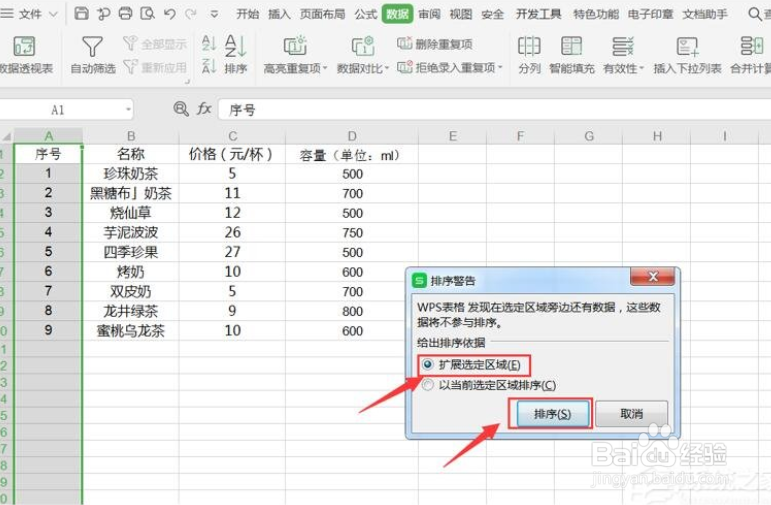Screen dimensions: 771x505
Task: Switch to the 开发工具 ribbon tab
Action: click(x=538, y=14)
